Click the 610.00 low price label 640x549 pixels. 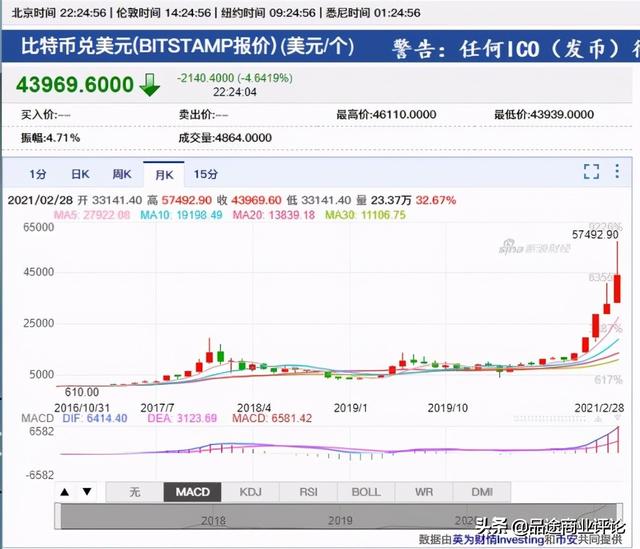click(x=82, y=392)
